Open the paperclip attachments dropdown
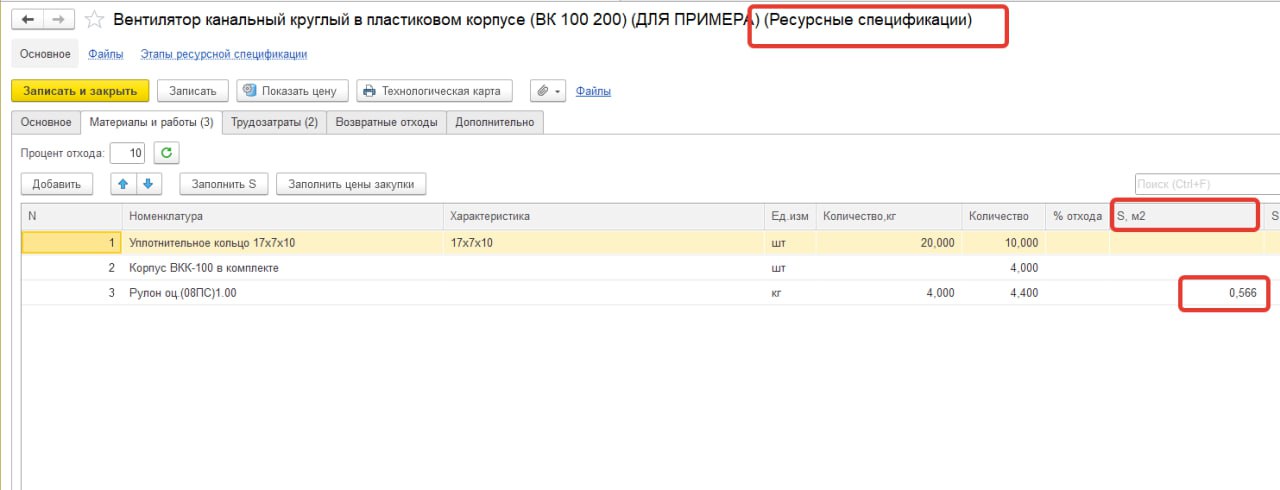 click(547, 91)
